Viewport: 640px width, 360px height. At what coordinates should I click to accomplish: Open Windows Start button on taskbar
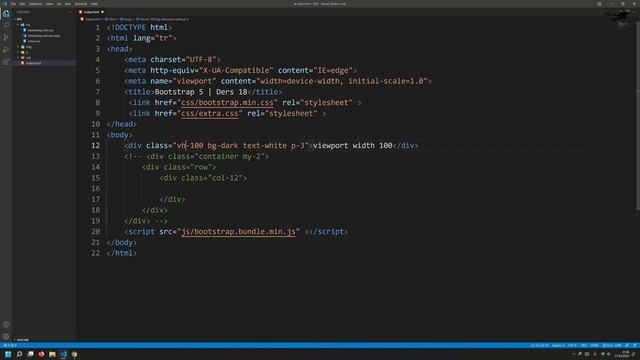[x=8, y=354]
